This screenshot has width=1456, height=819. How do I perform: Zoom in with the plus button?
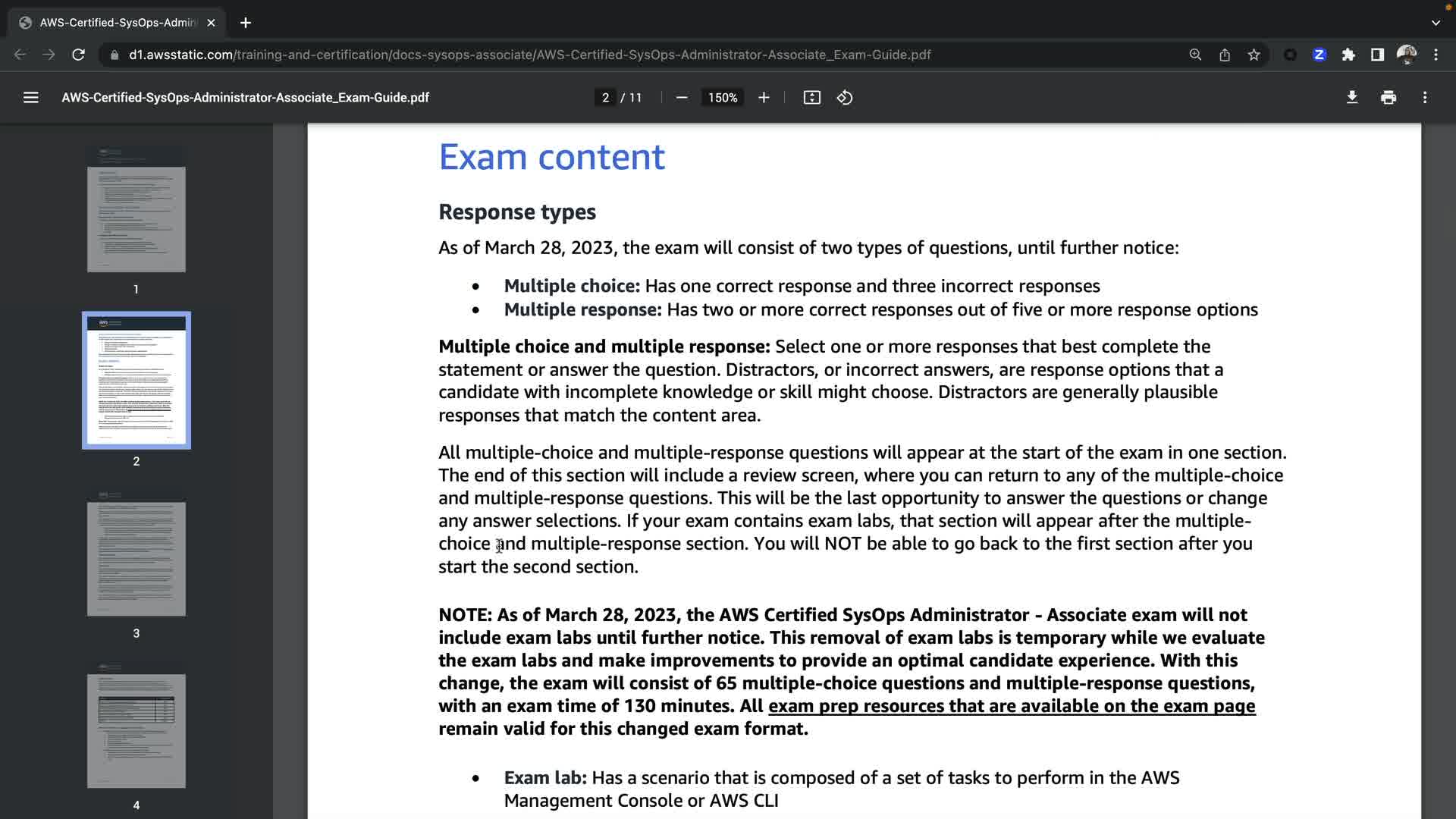point(764,97)
